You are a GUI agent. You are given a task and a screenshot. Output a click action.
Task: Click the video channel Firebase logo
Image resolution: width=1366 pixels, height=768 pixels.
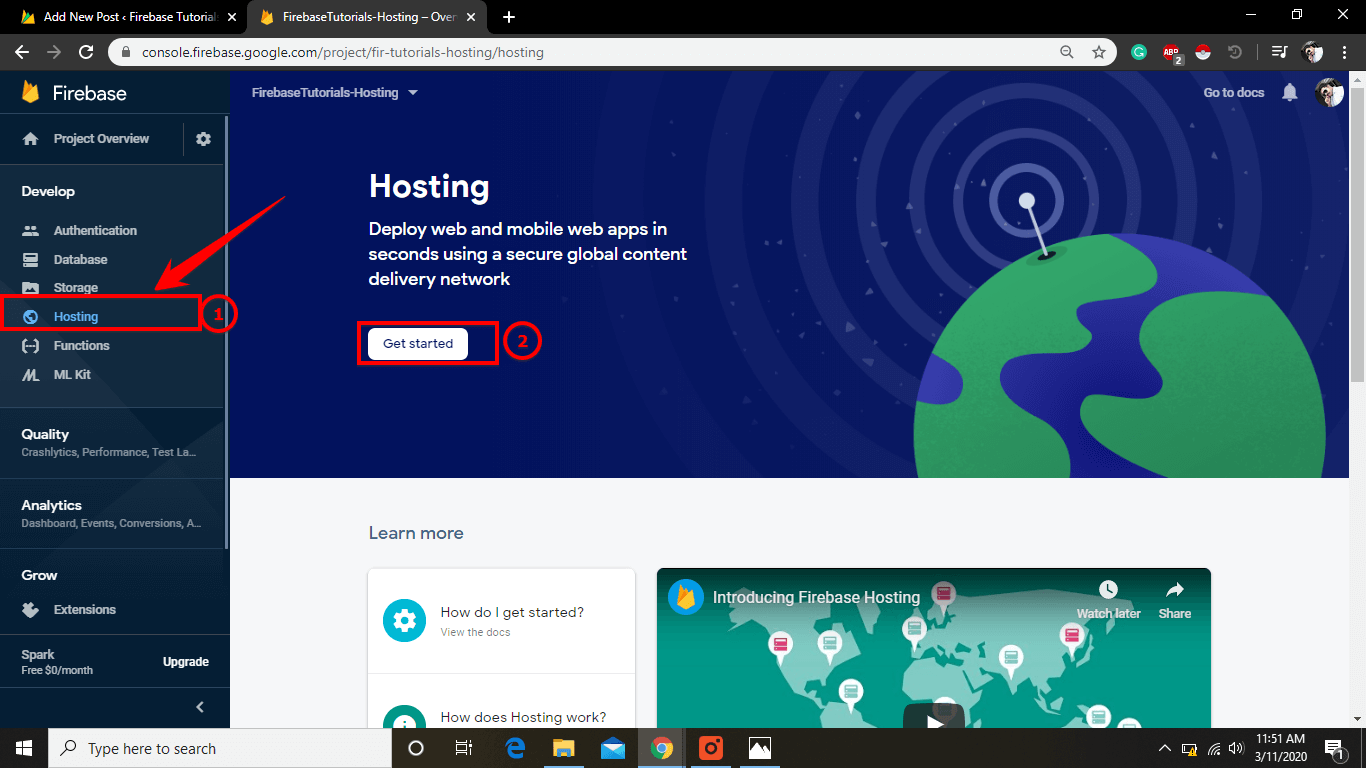click(x=686, y=597)
